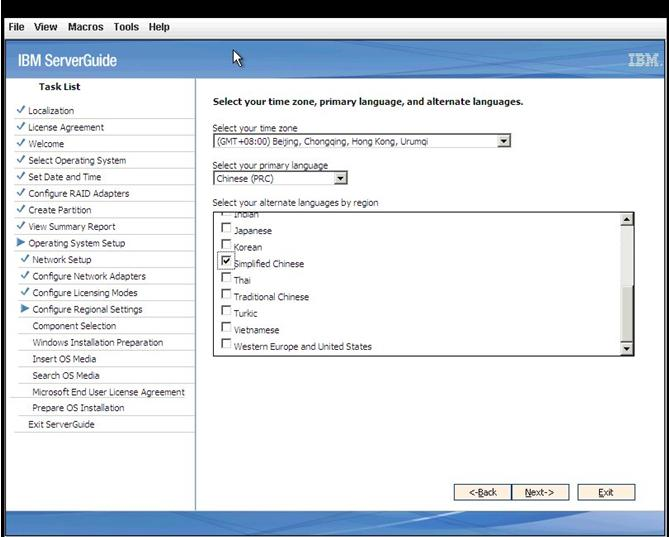
Task: Click the checkmark beside License Agreement
Action: [20, 126]
